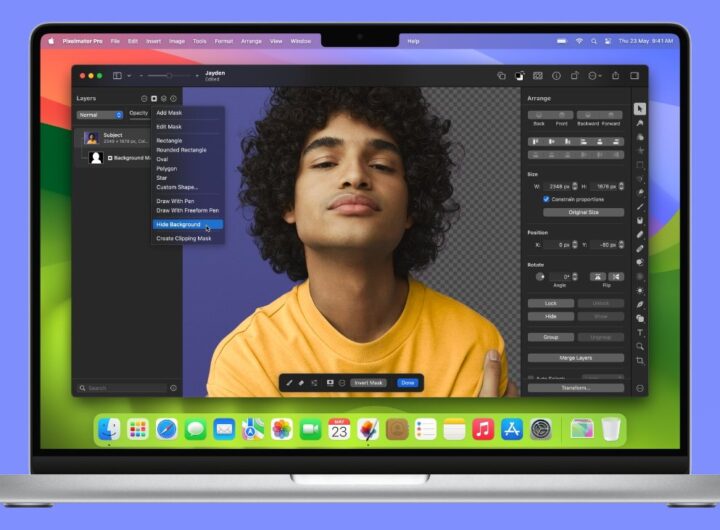Toggle the Background Mask layer checkbox

coord(110,158)
